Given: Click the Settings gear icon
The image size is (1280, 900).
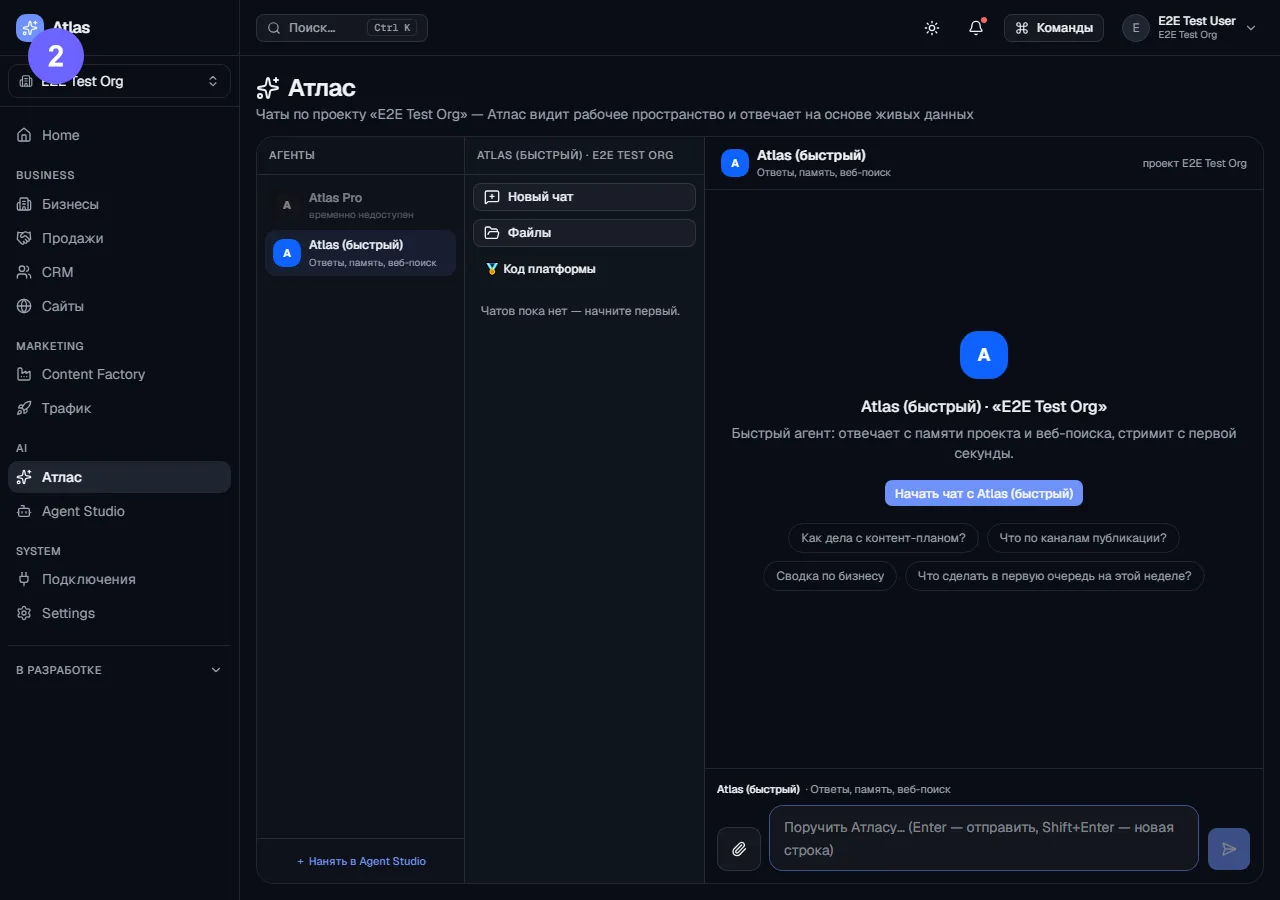Looking at the screenshot, I should tap(24, 613).
